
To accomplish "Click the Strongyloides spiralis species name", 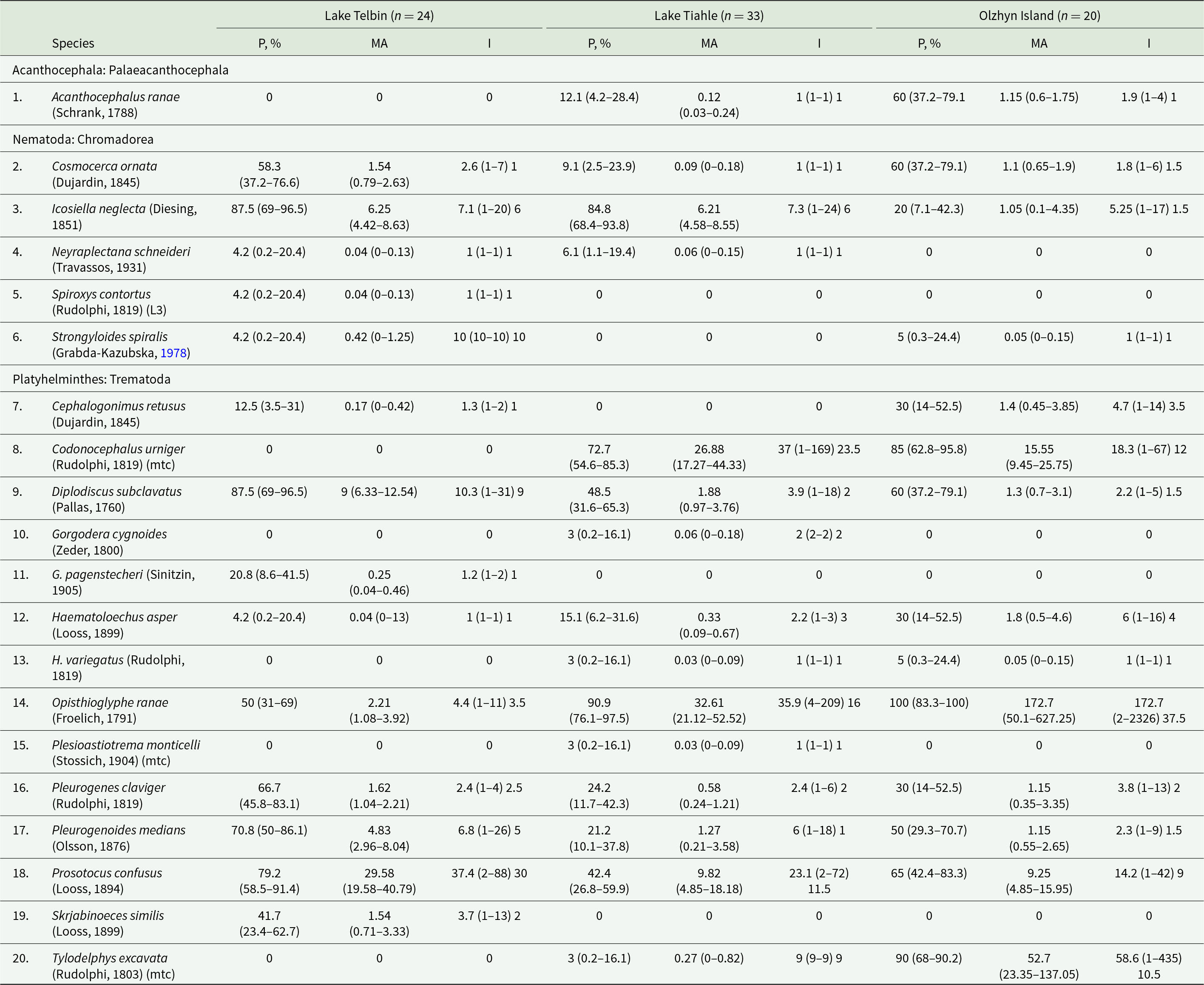I will [110, 336].
